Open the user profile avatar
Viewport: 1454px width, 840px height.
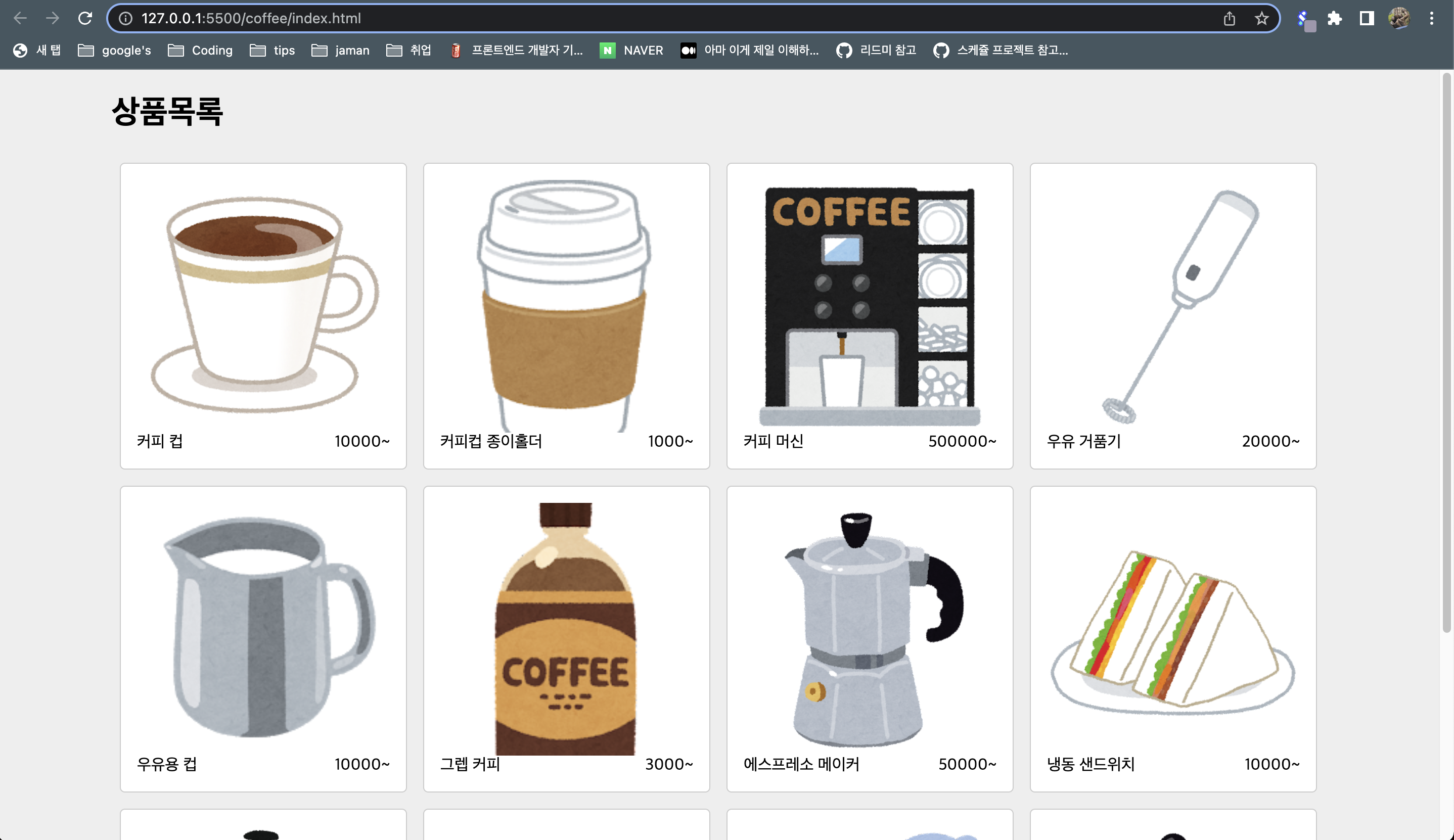(1398, 19)
